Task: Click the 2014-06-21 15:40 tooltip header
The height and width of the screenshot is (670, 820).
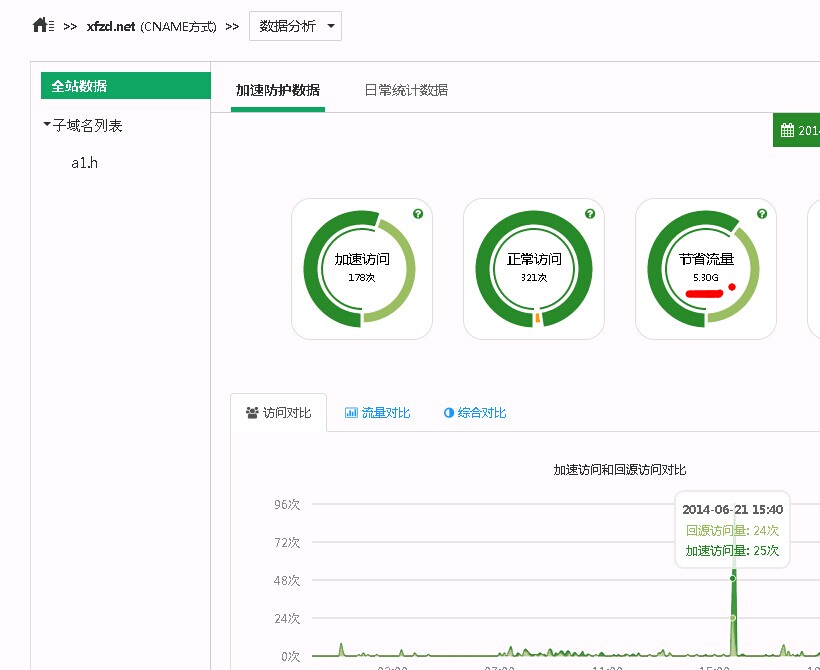Action: 732,509
